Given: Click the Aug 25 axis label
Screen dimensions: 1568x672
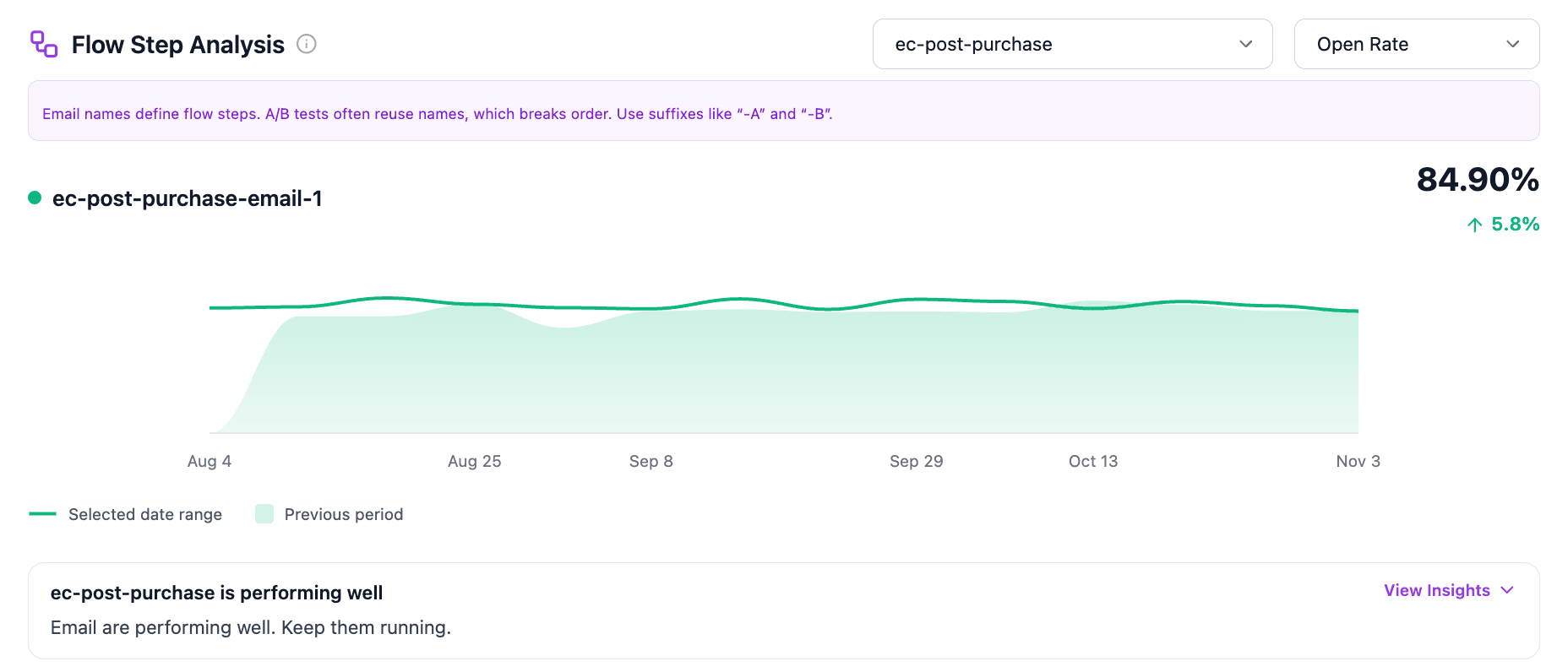Looking at the screenshot, I should (475, 461).
